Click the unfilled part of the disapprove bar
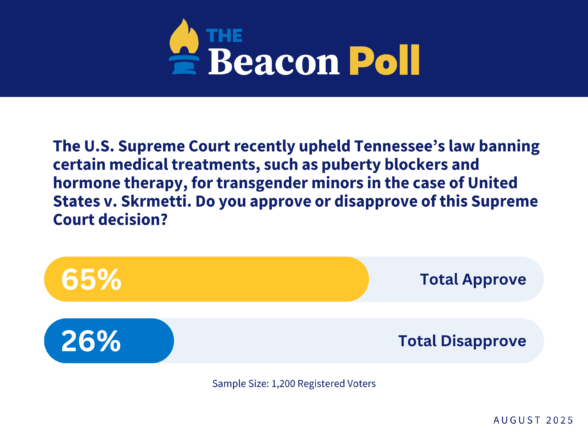 359,341
